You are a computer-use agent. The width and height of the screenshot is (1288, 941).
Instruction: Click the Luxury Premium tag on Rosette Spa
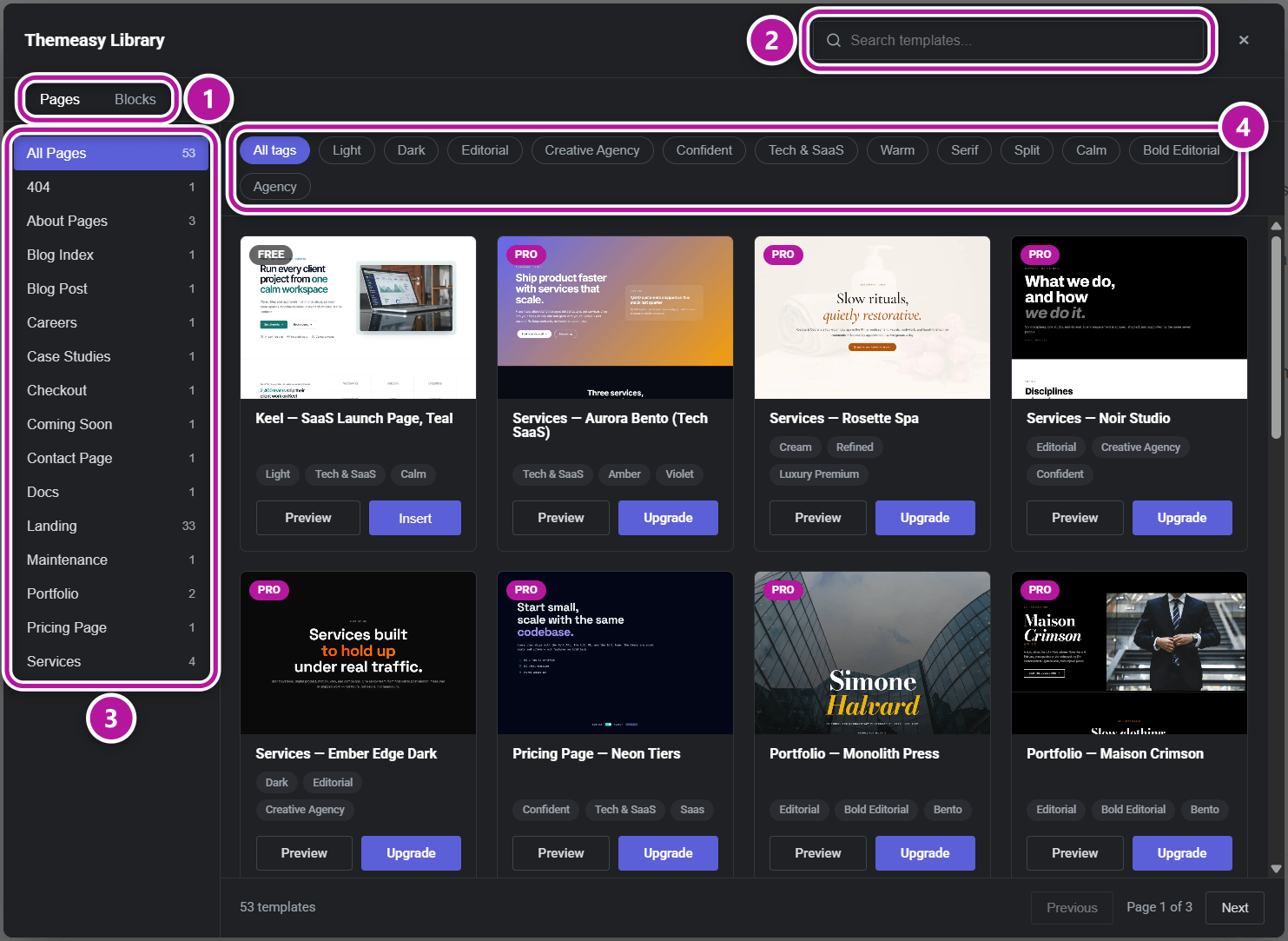click(819, 474)
